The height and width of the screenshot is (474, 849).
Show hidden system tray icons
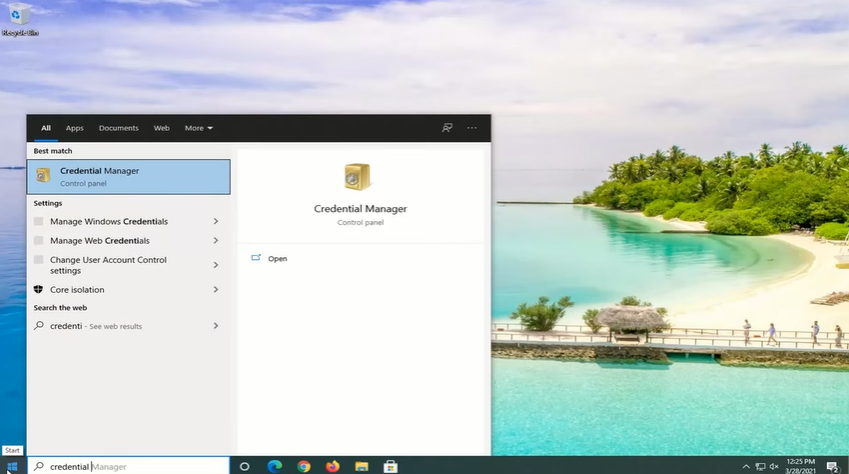pyautogui.click(x=746, y=466)
